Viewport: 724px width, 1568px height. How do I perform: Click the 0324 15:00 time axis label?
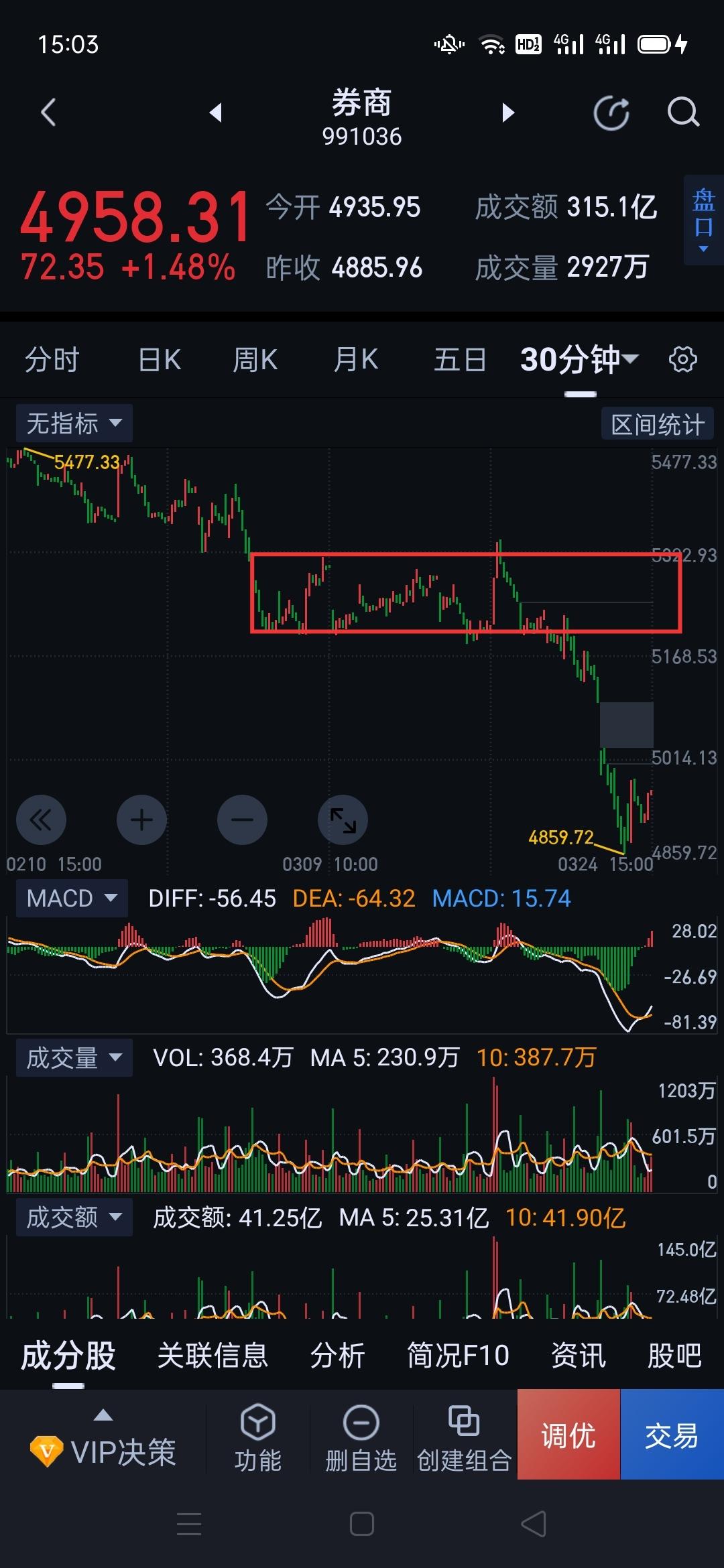[x=605, y=864]
